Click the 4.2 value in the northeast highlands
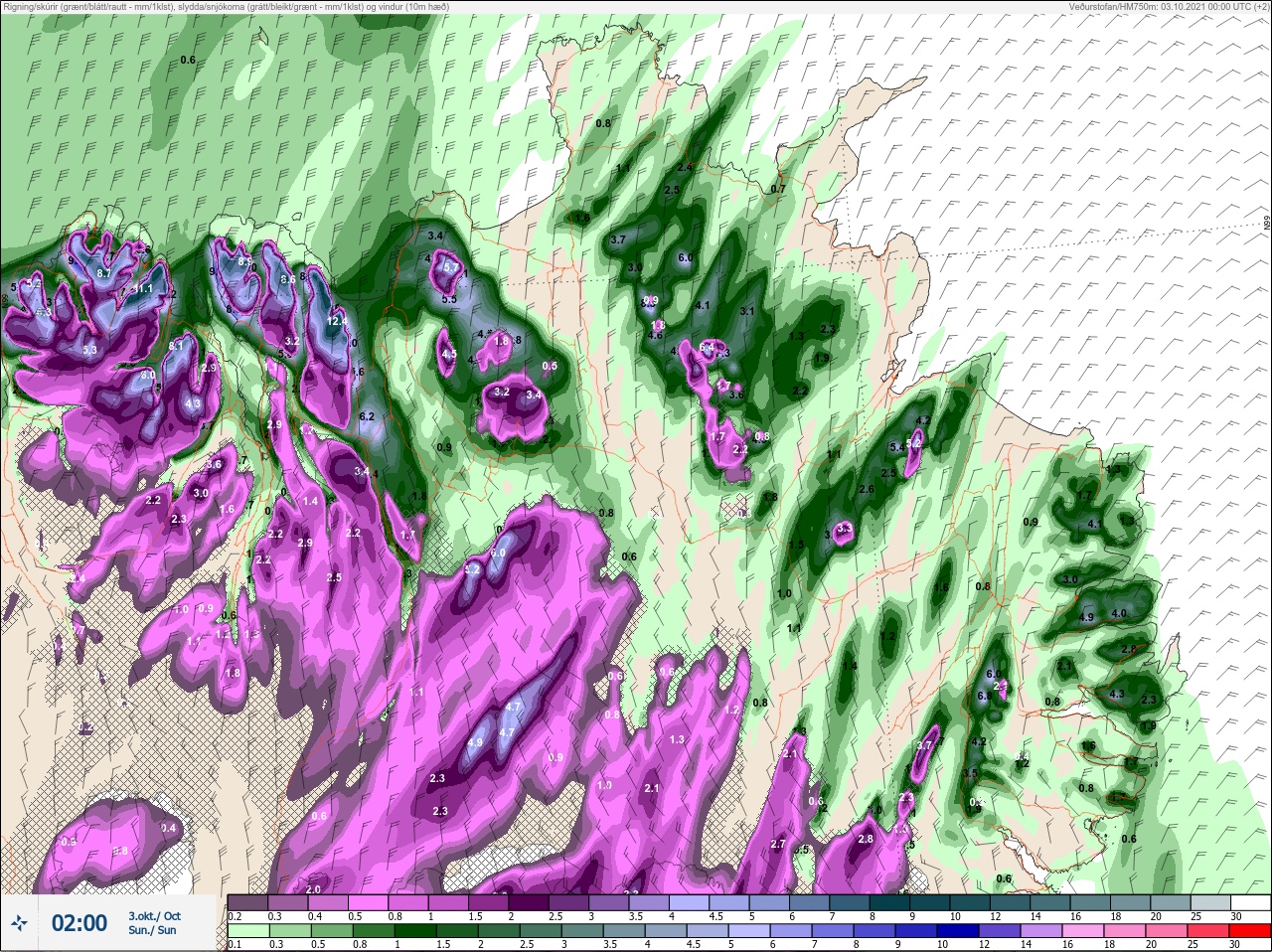Viewport: 1272px width, 952px height. click(922, 420)
